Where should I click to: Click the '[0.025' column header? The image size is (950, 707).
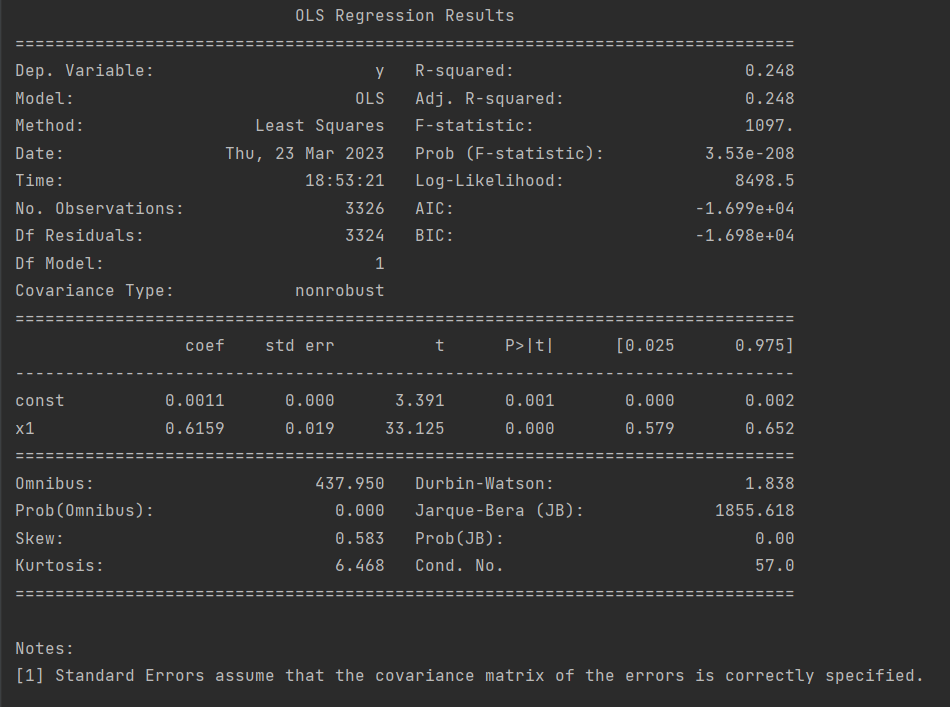point(645,346)
